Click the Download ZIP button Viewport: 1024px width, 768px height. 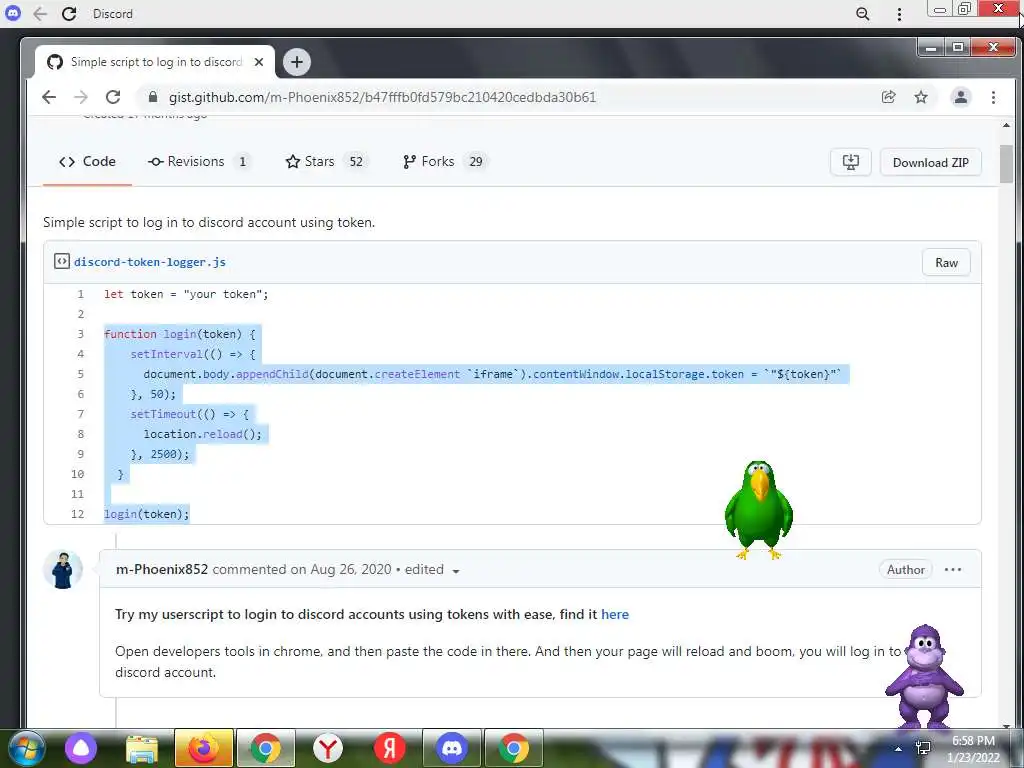931,163
